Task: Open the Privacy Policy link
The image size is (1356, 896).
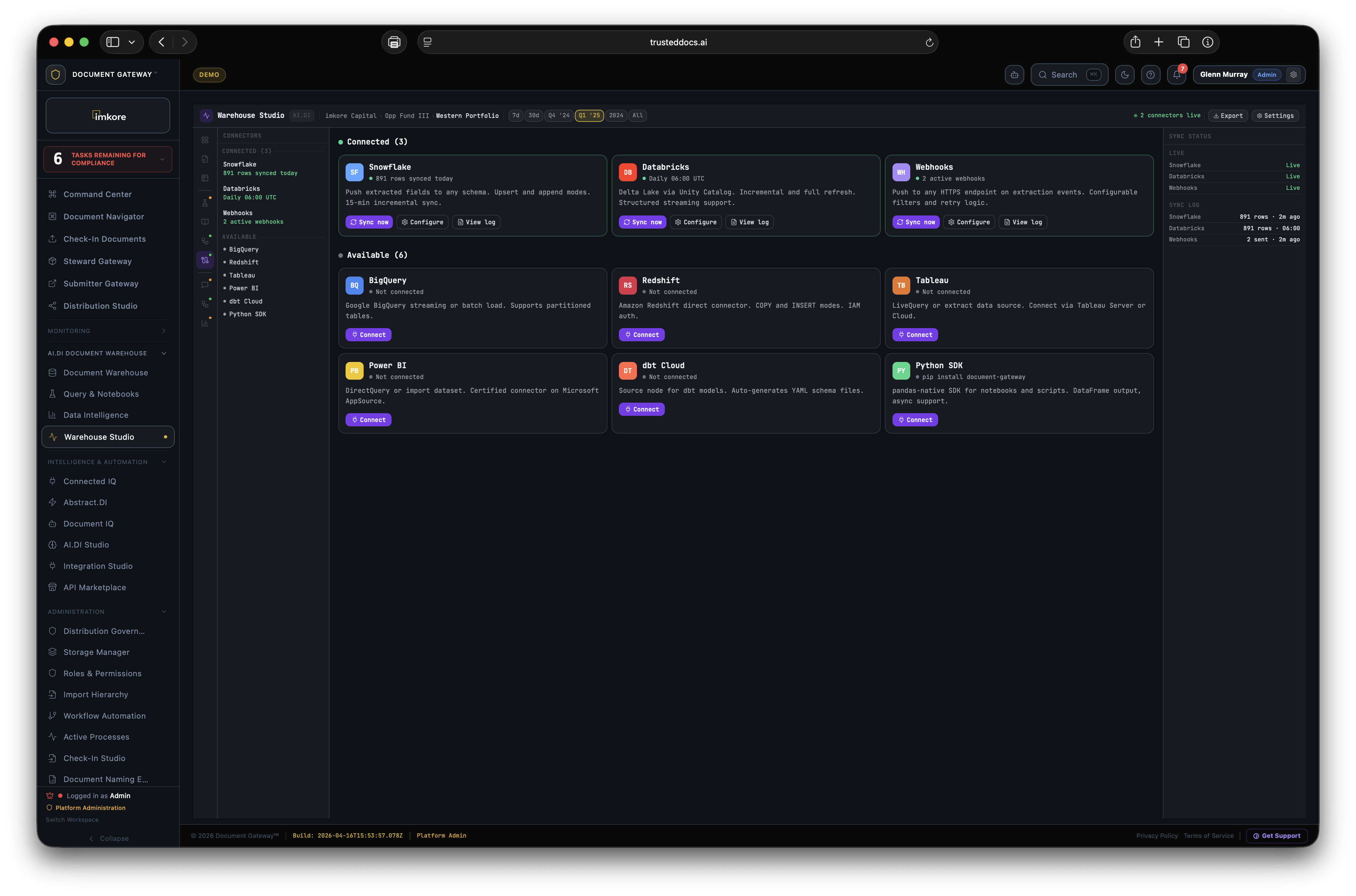Action: pyautogui.click(x=1157, y=836)
